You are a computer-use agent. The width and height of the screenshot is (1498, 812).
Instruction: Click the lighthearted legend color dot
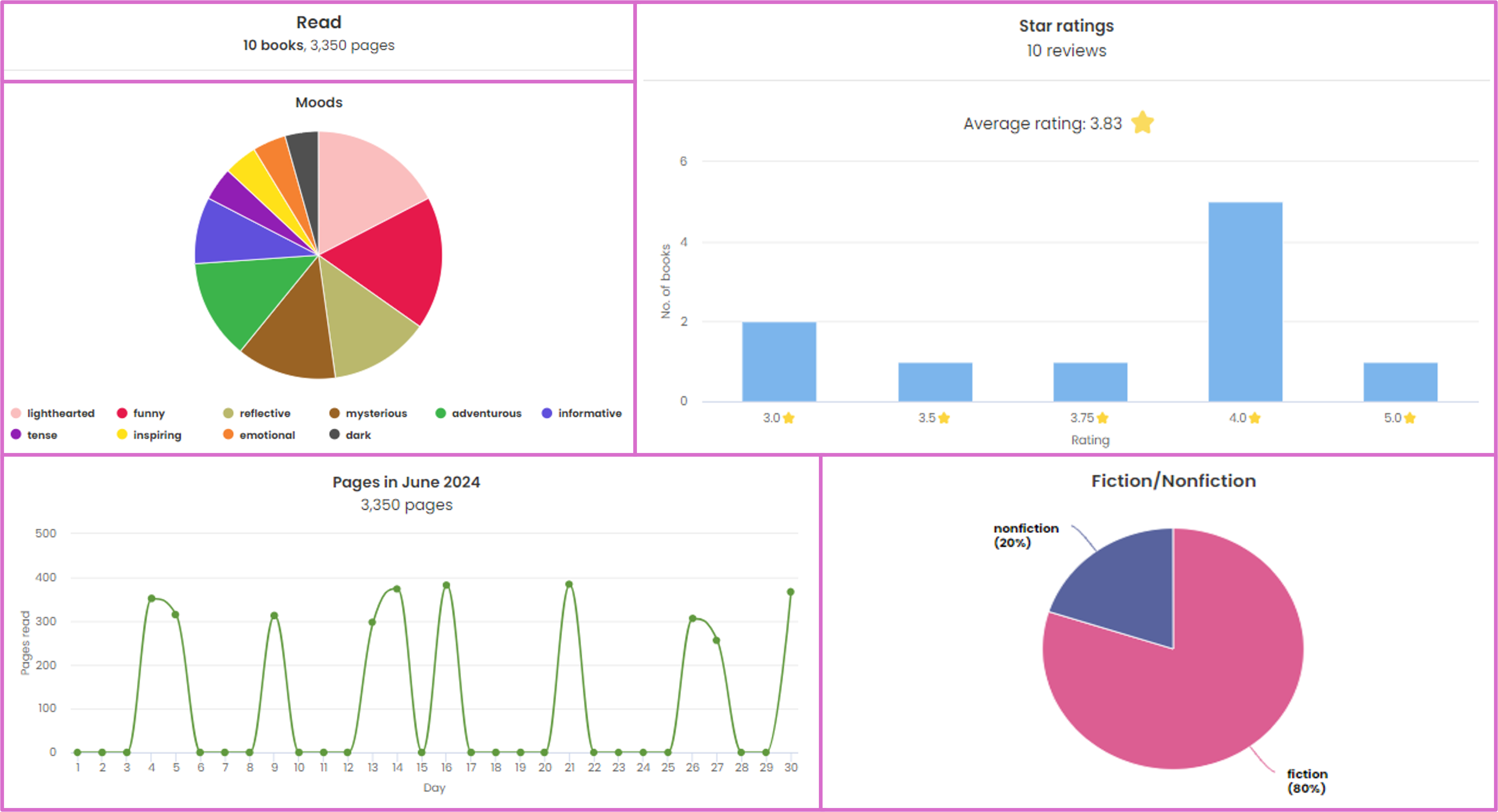[x=16, y=413]
